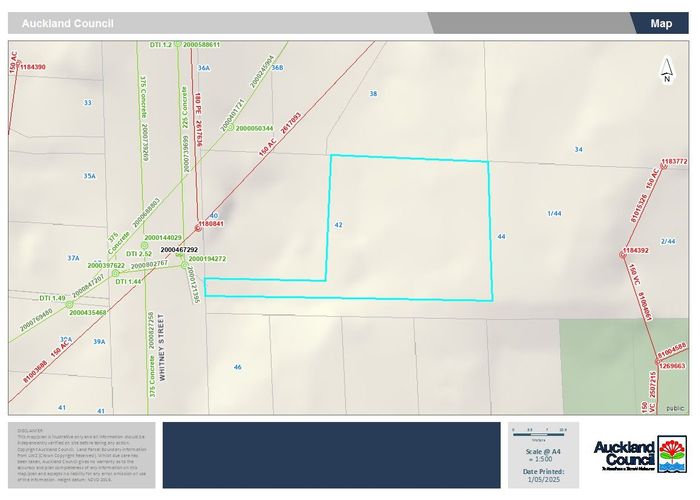Screen dimensions: 700x500
Task: Click the green label 2000121395
Action: 192,285
